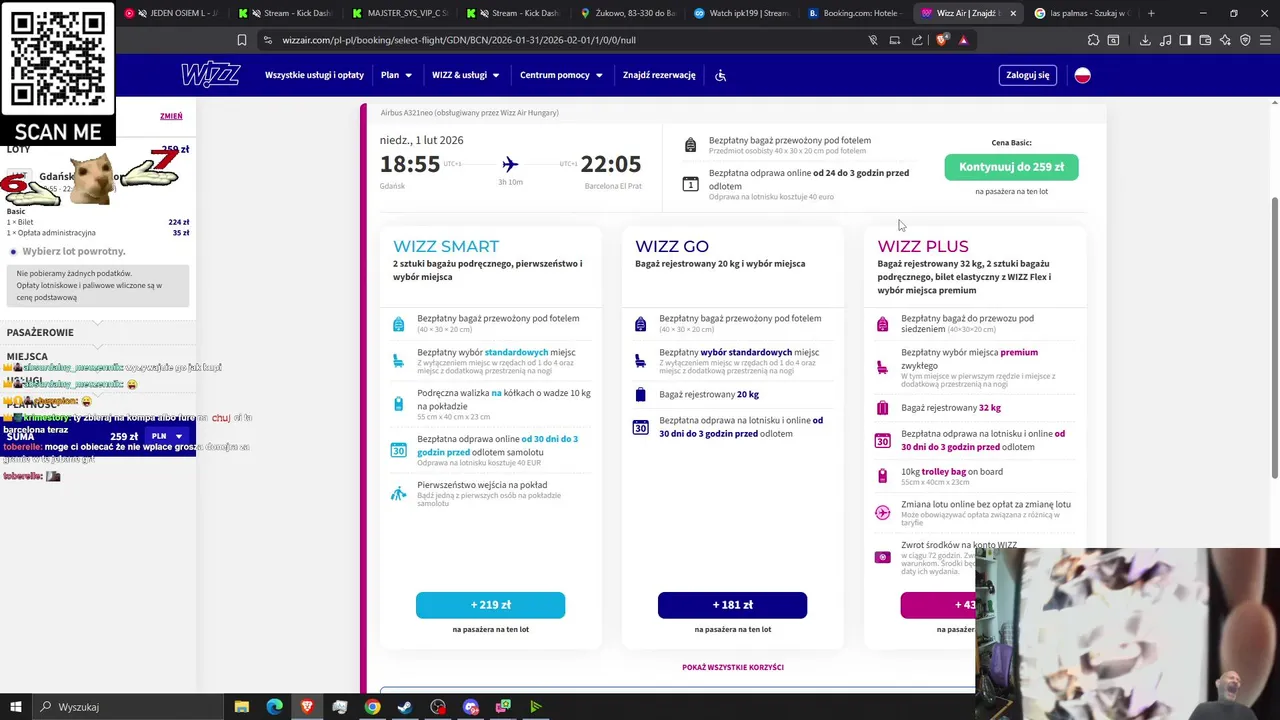Switch to the las palmas Google tab
The image size is (1280, 720).
[x=1081, y=13]
